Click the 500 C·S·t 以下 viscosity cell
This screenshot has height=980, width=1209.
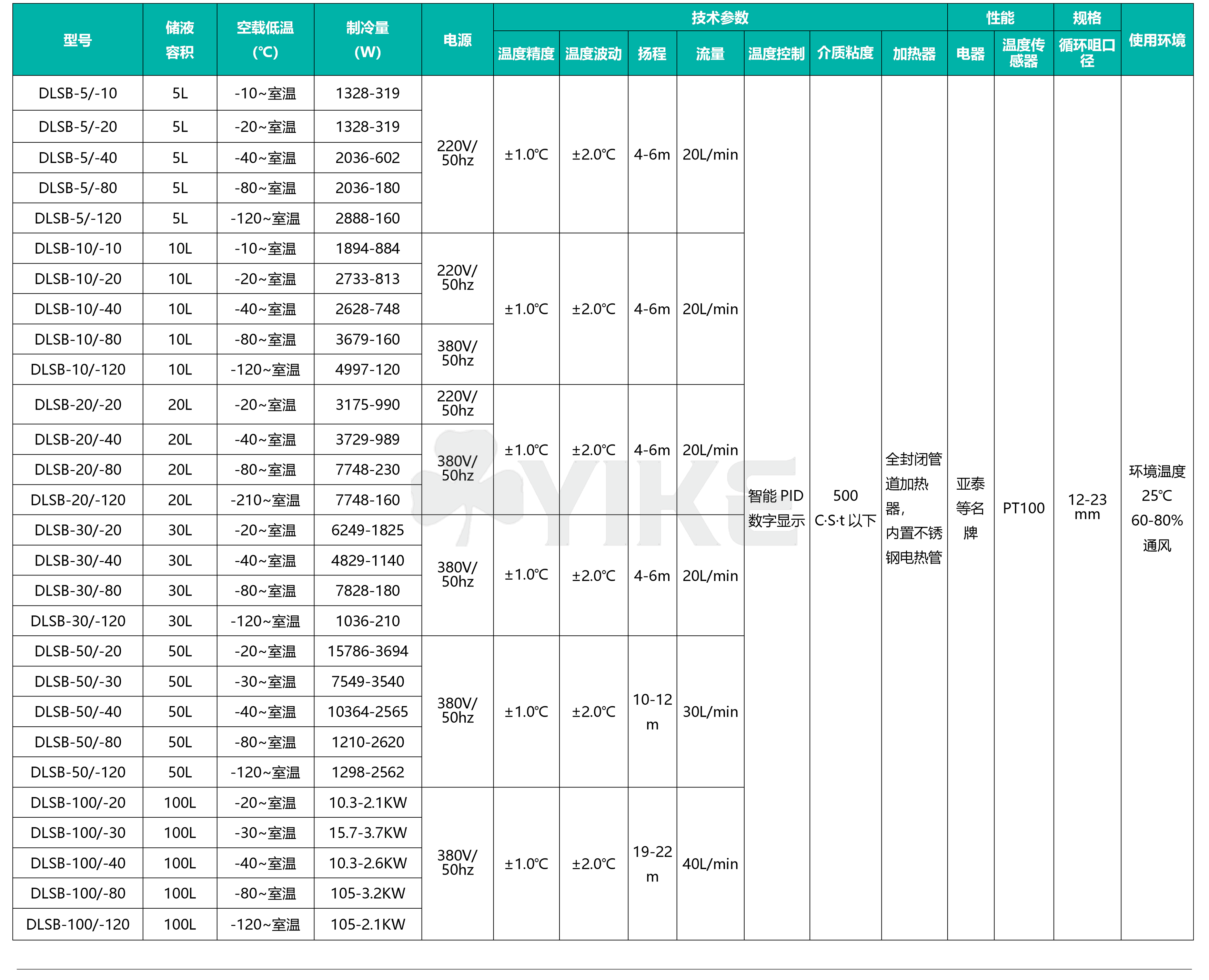[845, 508]
